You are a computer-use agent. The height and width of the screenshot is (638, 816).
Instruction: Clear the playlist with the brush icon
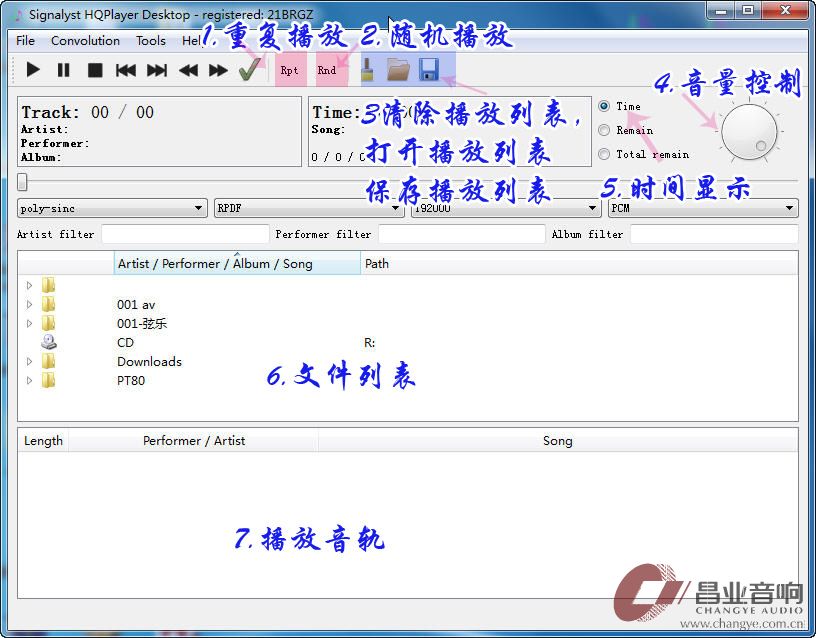coord(367,70)
